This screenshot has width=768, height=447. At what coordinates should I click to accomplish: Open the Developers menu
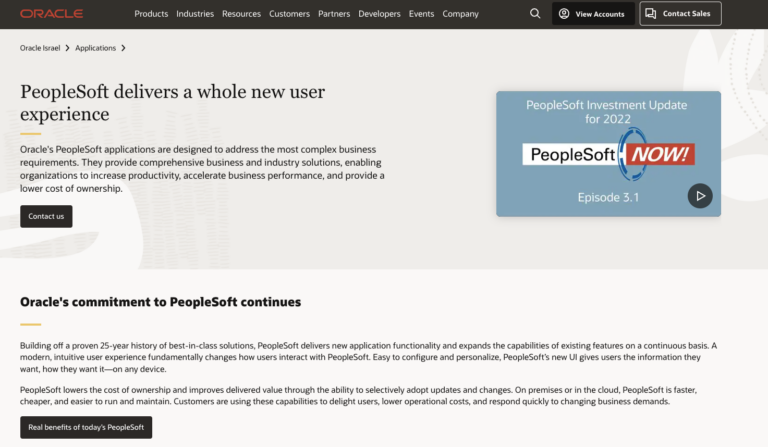coord(380,14)
